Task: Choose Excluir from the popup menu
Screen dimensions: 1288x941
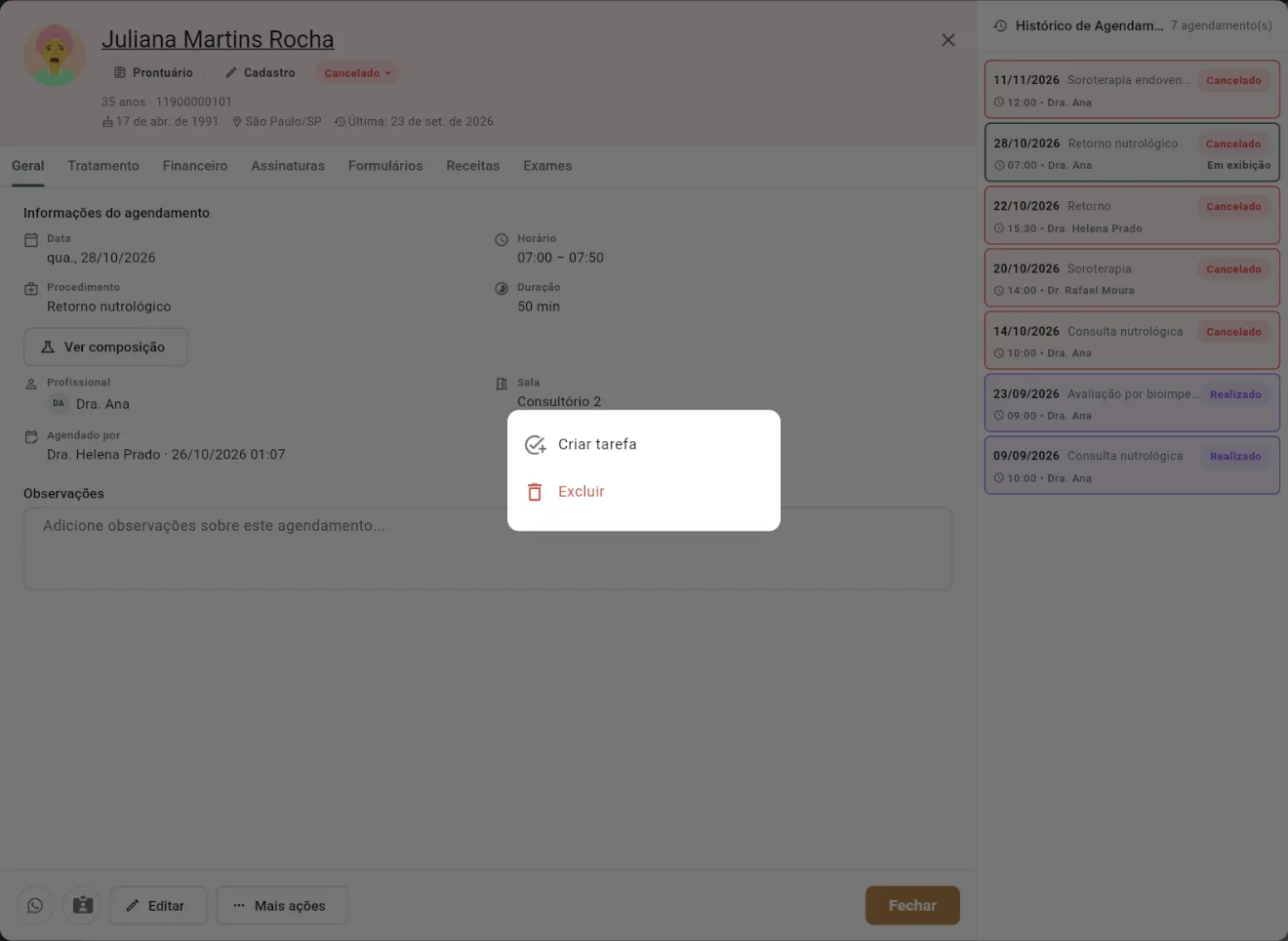Action: [644, 492]
